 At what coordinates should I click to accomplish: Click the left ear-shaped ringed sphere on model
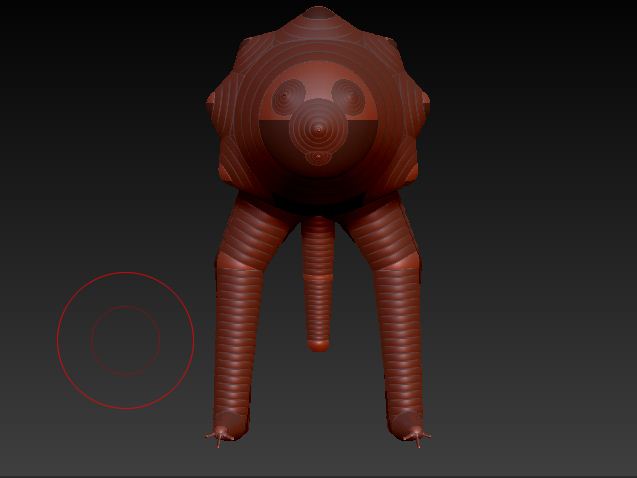click(288, 97)
